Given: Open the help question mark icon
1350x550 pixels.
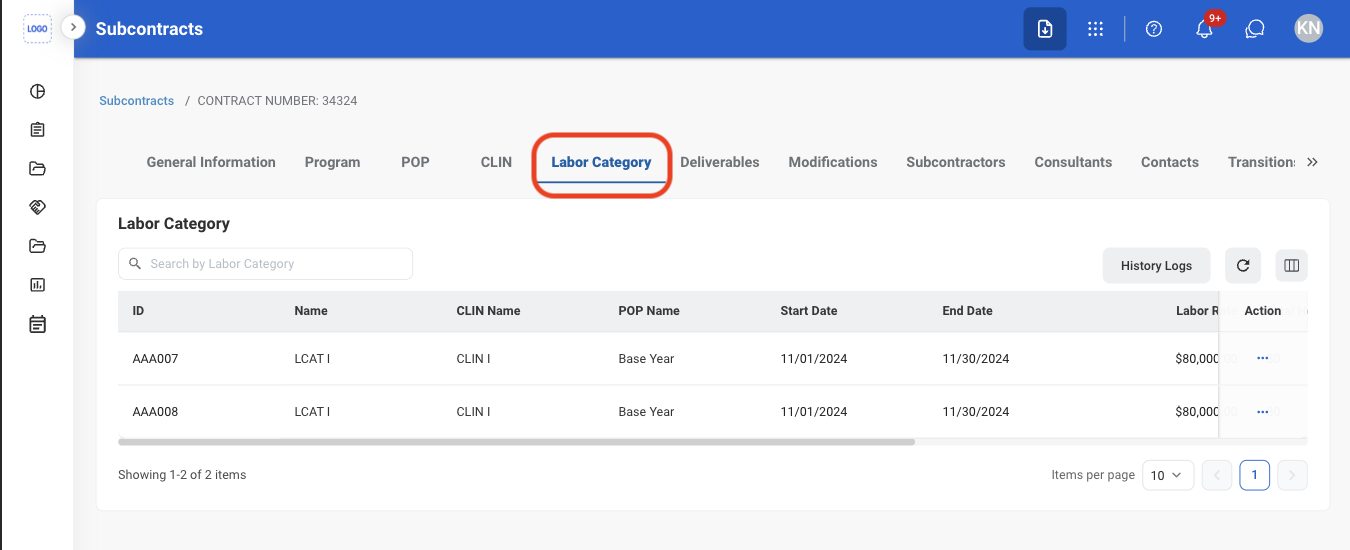Looking at the screenshot, I should coord(1154,29).
